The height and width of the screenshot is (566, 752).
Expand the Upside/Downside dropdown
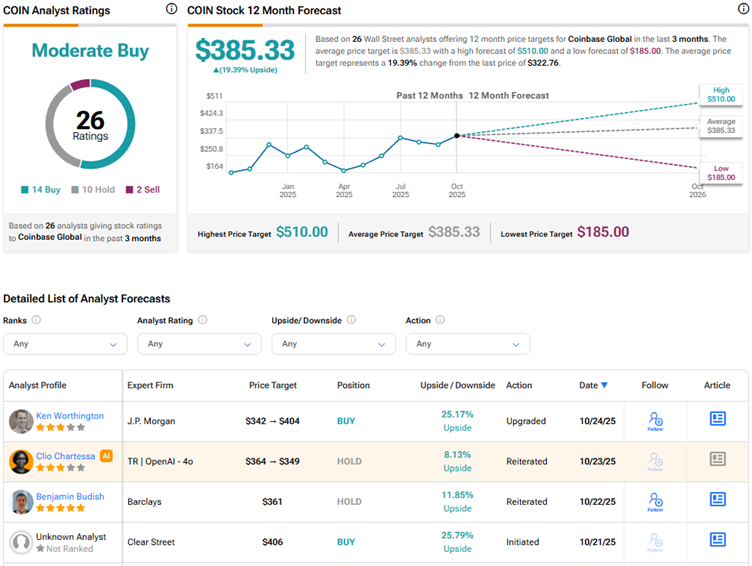coord(334,344)
